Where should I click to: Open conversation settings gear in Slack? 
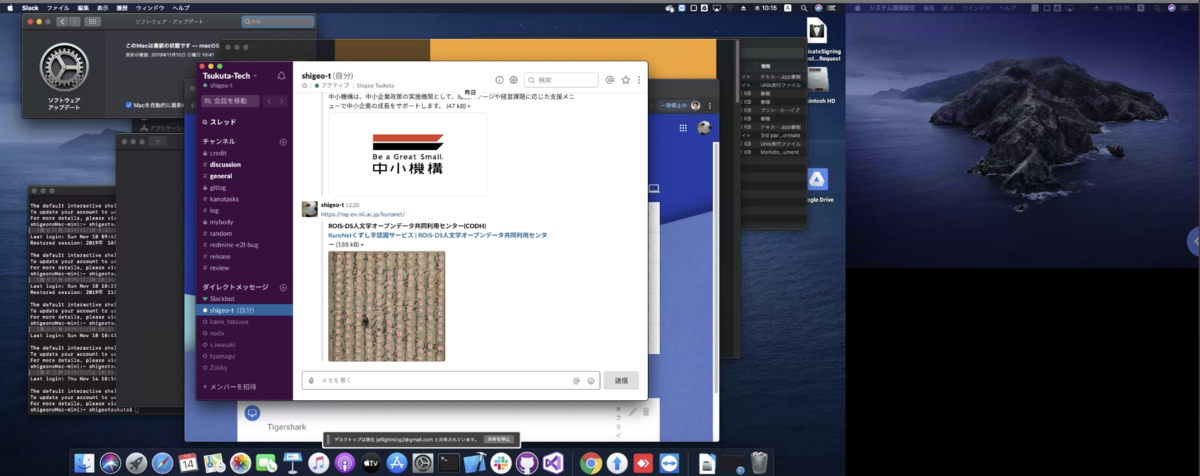click(513, 80)
